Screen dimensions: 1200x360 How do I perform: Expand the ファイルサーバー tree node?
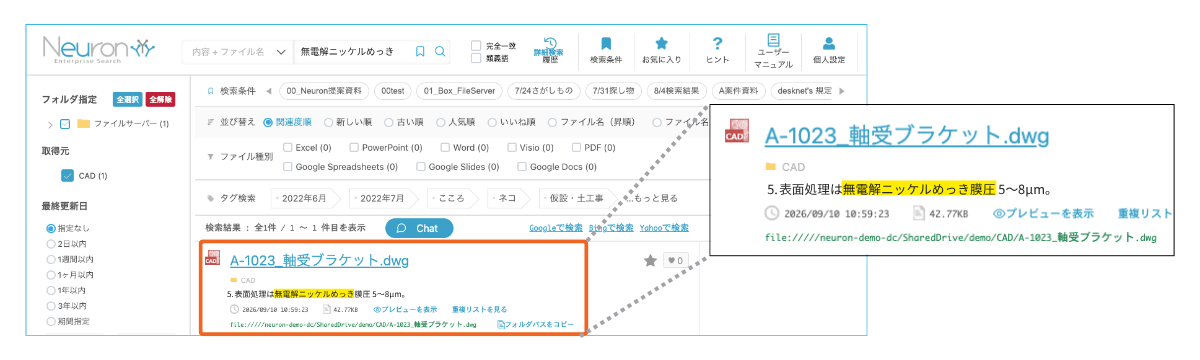(50, 124)
